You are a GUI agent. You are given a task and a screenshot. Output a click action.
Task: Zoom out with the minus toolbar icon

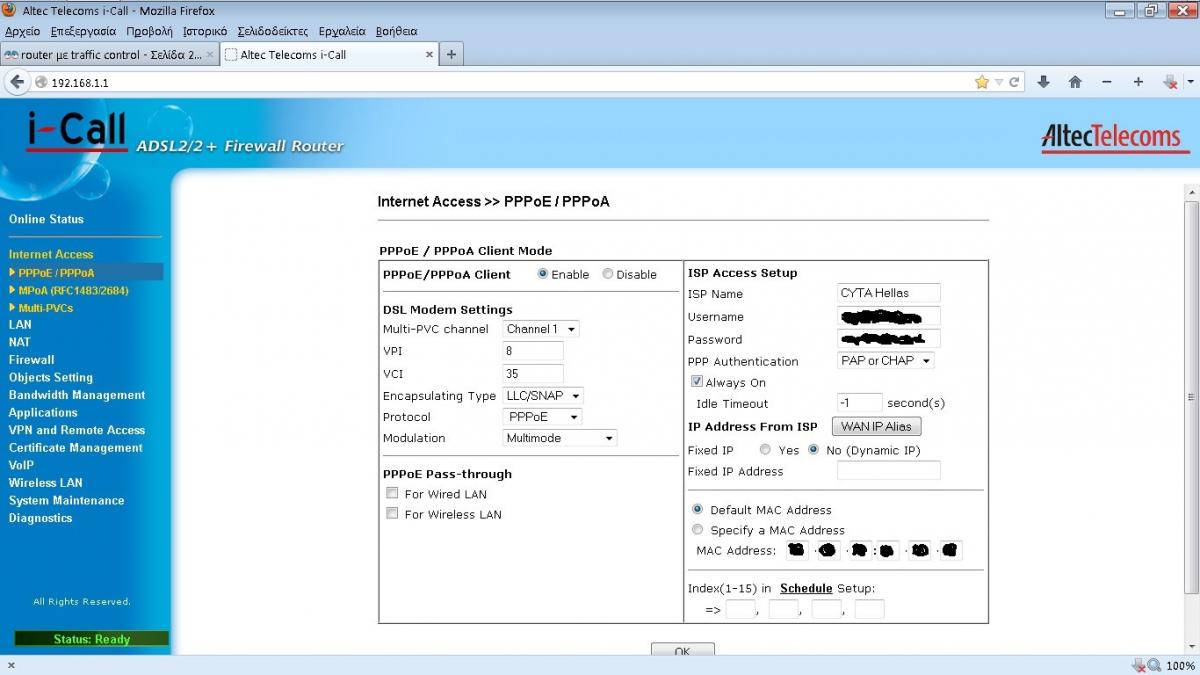pos(1107,82)
